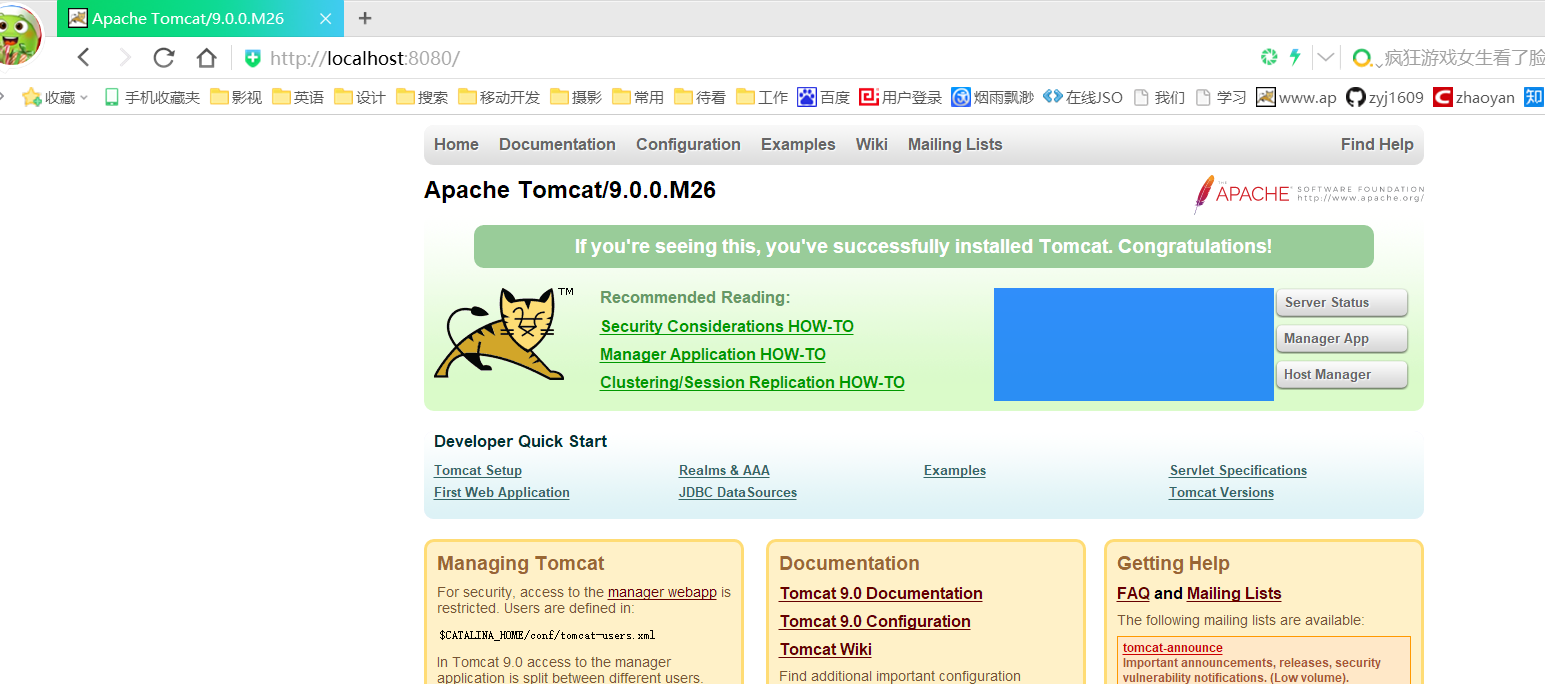Viewport: 1545px width, 684px height.
Task: Open the zhaoyan bookmark
Action: (1474, 97)
